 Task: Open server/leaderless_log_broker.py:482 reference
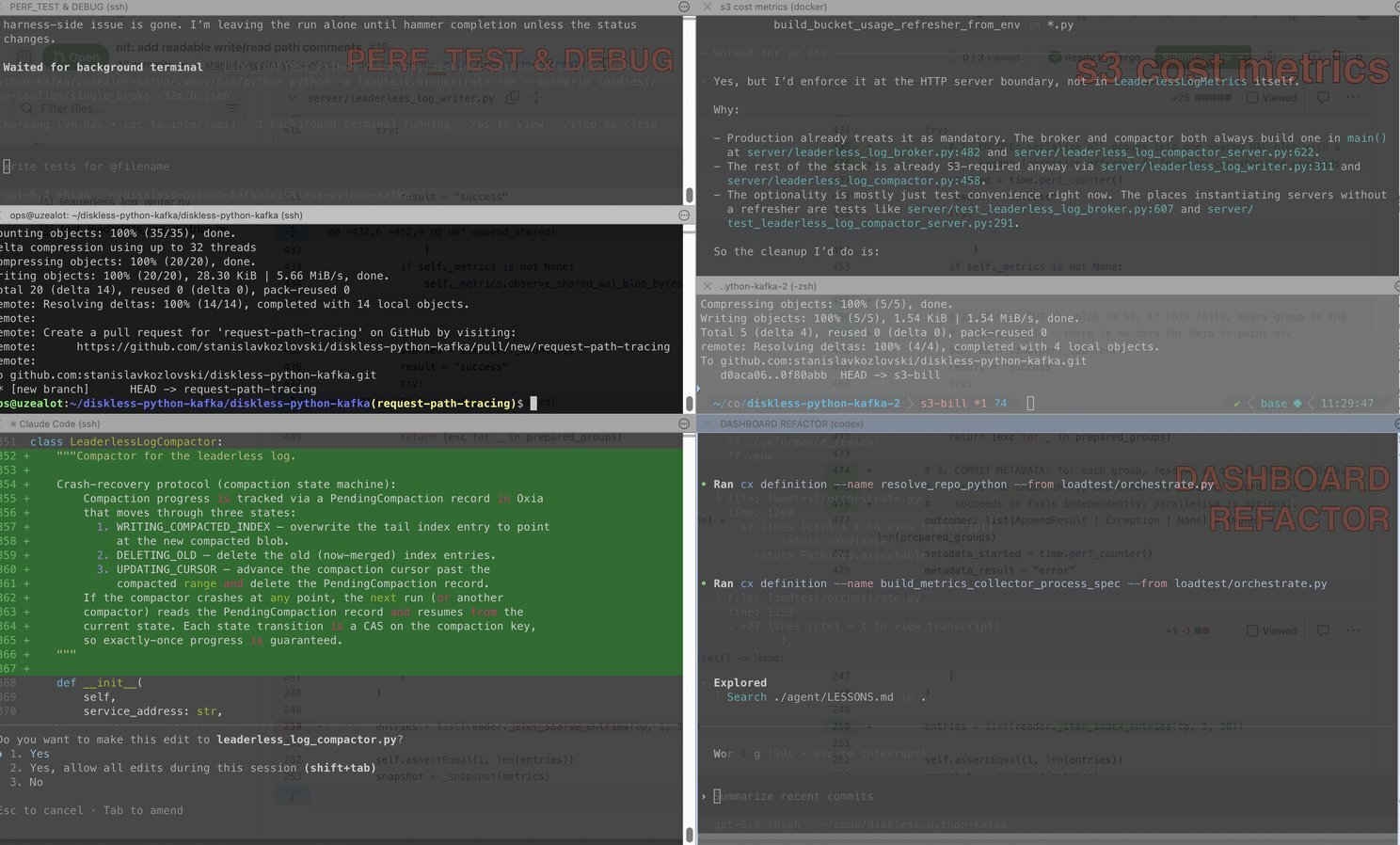tap(864, 152)
